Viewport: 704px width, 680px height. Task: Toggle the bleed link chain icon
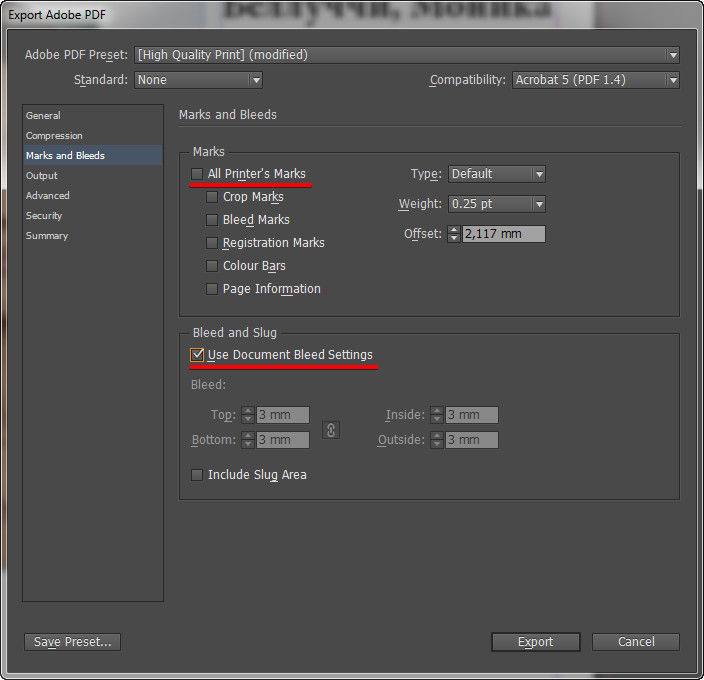coord(331,430)
